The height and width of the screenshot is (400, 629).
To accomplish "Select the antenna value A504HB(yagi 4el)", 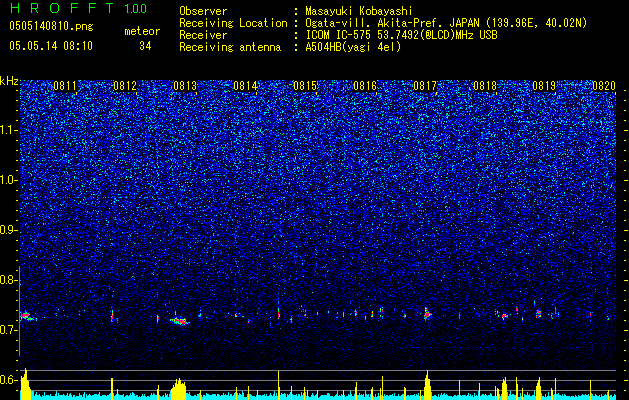I will (x=353, y=47).
